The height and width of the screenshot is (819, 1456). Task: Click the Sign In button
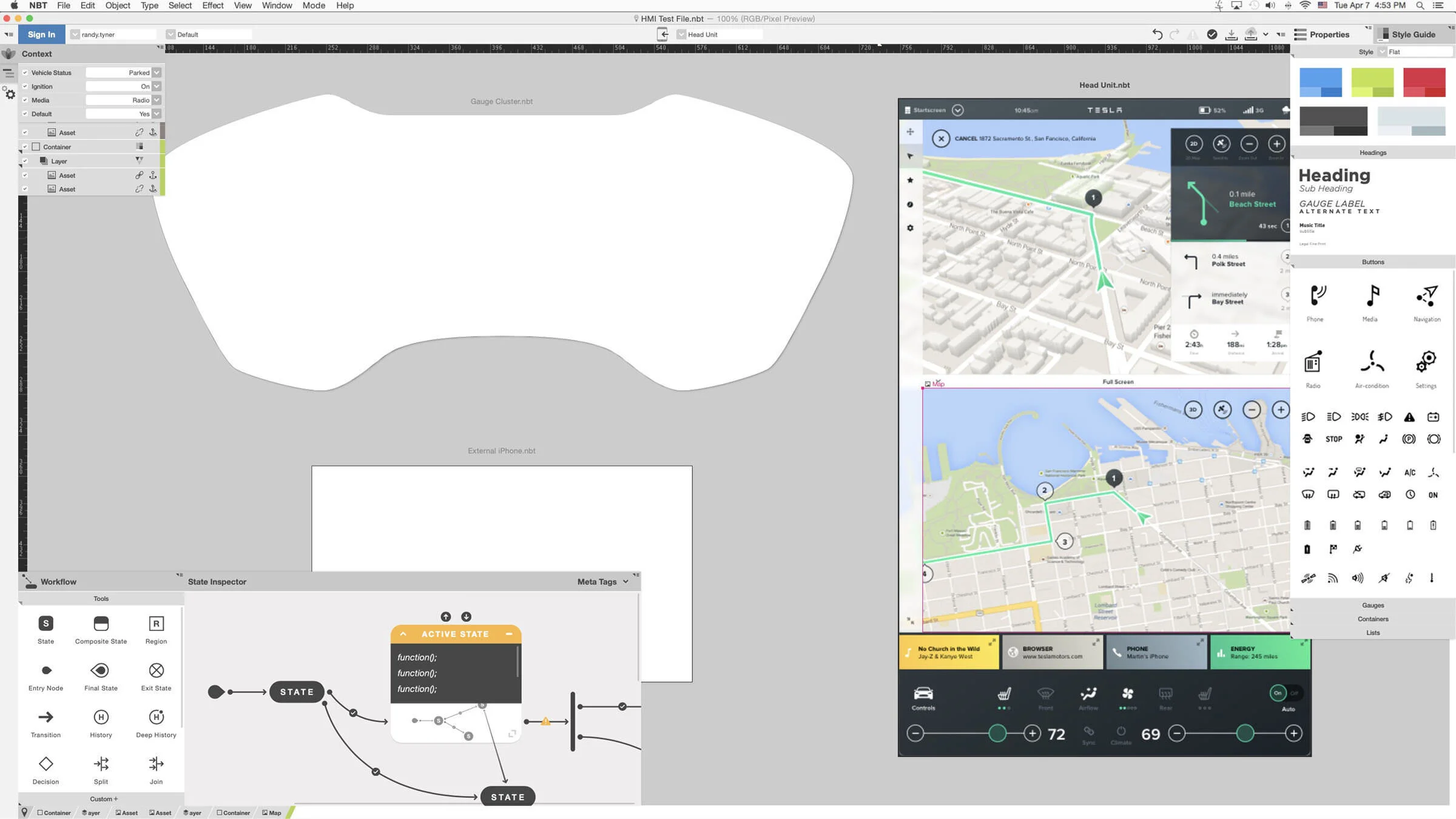41,35
